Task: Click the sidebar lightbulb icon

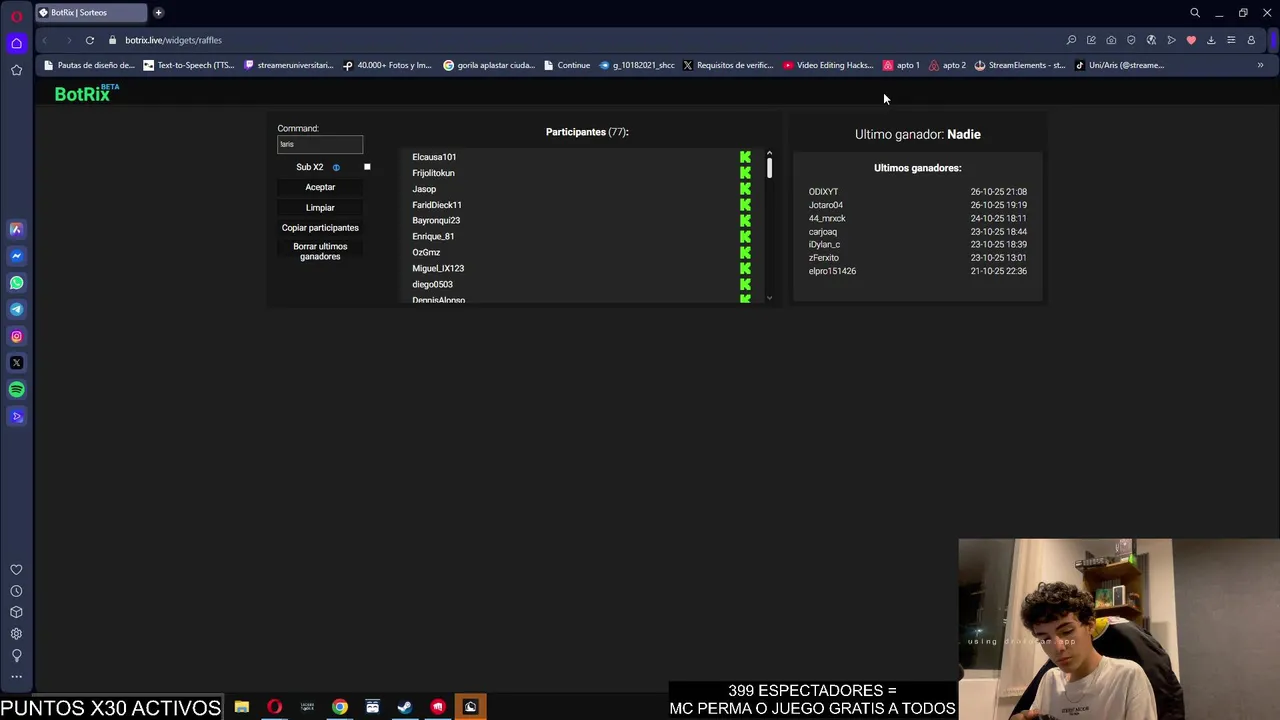Action: coord(16,655)
